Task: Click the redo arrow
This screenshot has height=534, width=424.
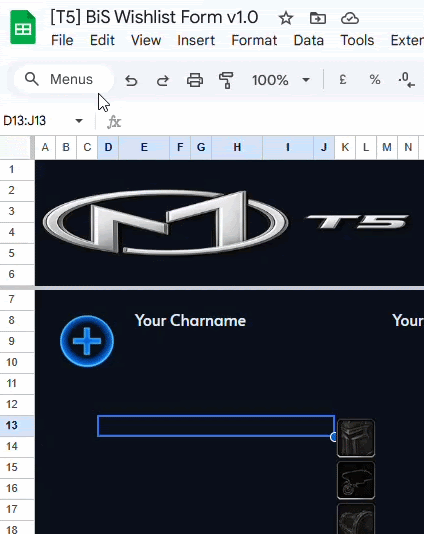Action: tap(163, 80)
